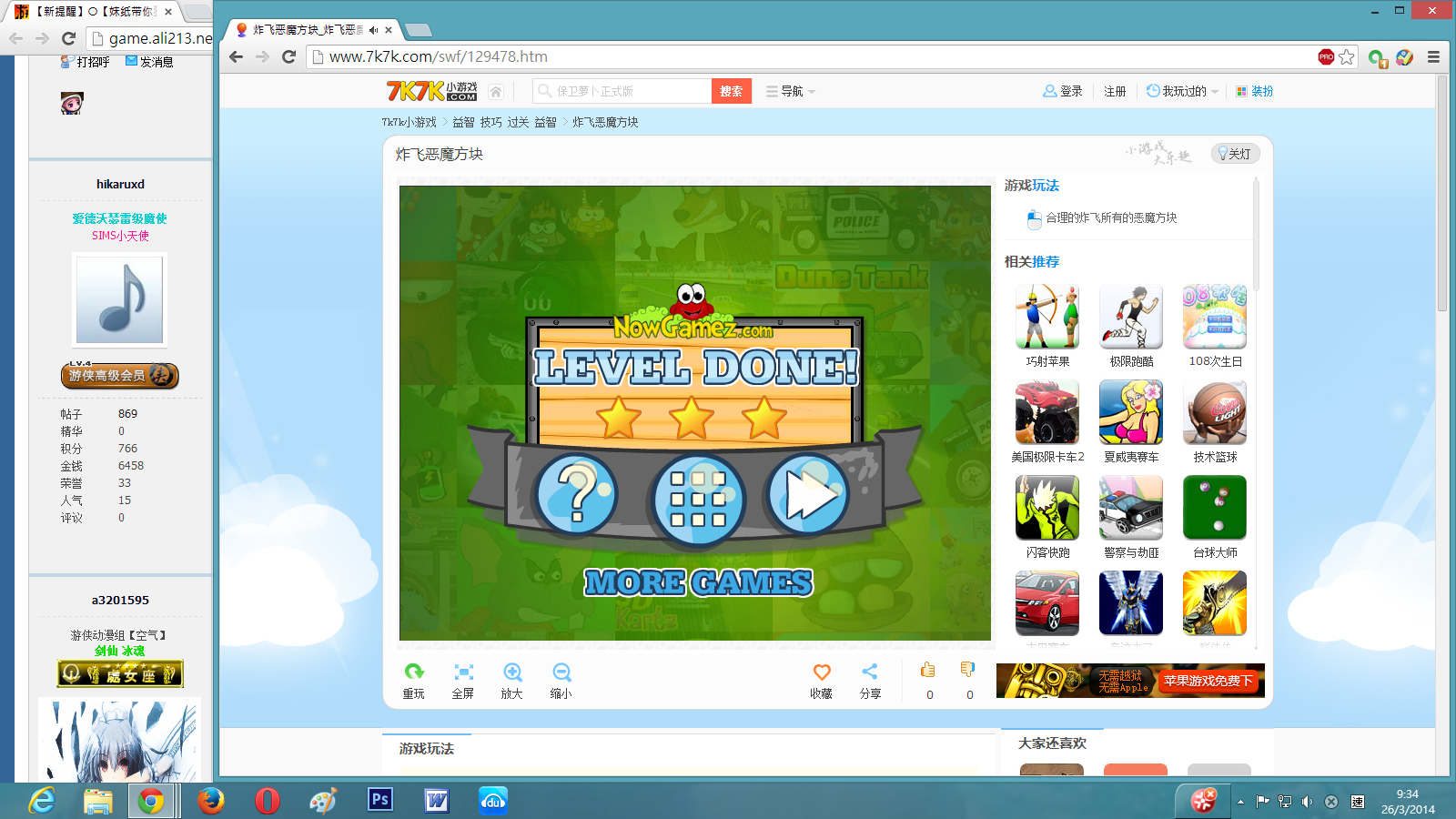Click 发消息 in the background window
1456x819 pixels.
pos(149,62)
